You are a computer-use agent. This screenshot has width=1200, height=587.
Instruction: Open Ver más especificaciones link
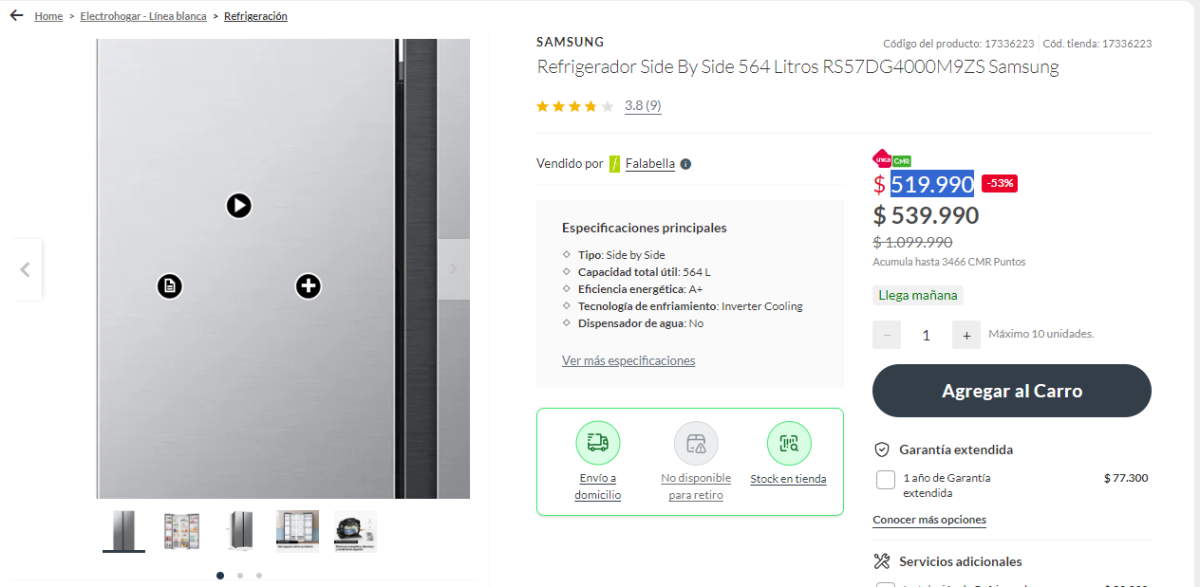point(628,360)
